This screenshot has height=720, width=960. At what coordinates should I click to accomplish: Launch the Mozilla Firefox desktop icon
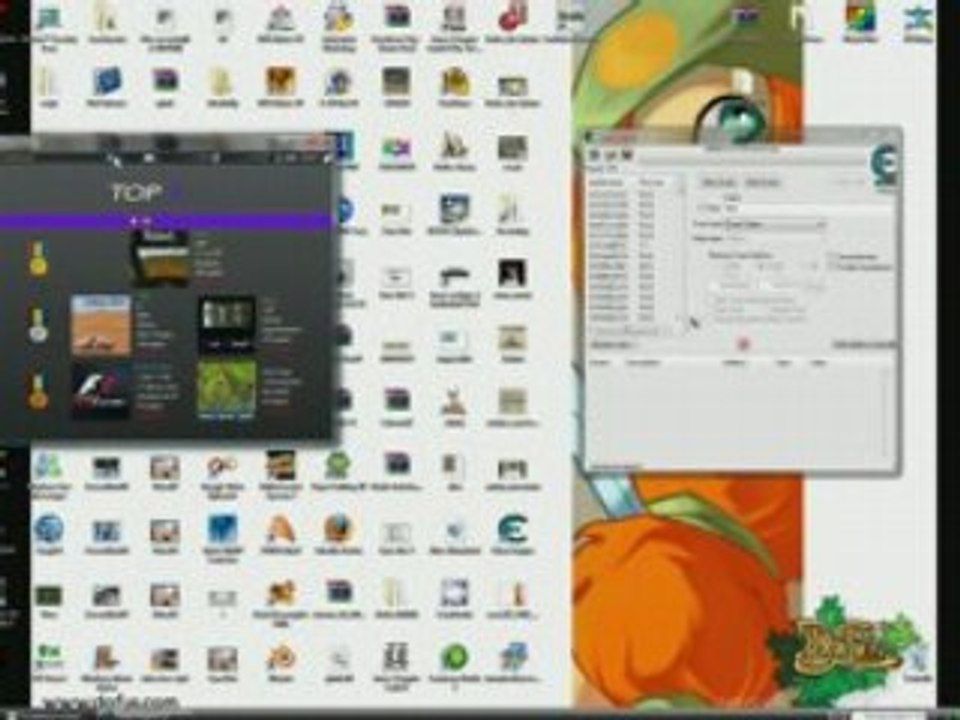(339, 529)
